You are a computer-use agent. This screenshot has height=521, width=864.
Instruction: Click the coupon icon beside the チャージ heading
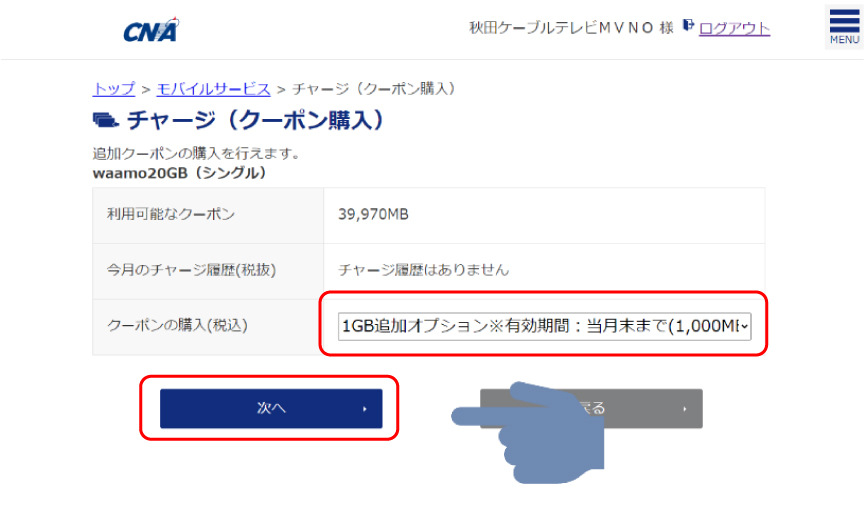click(x=105, y=120)
